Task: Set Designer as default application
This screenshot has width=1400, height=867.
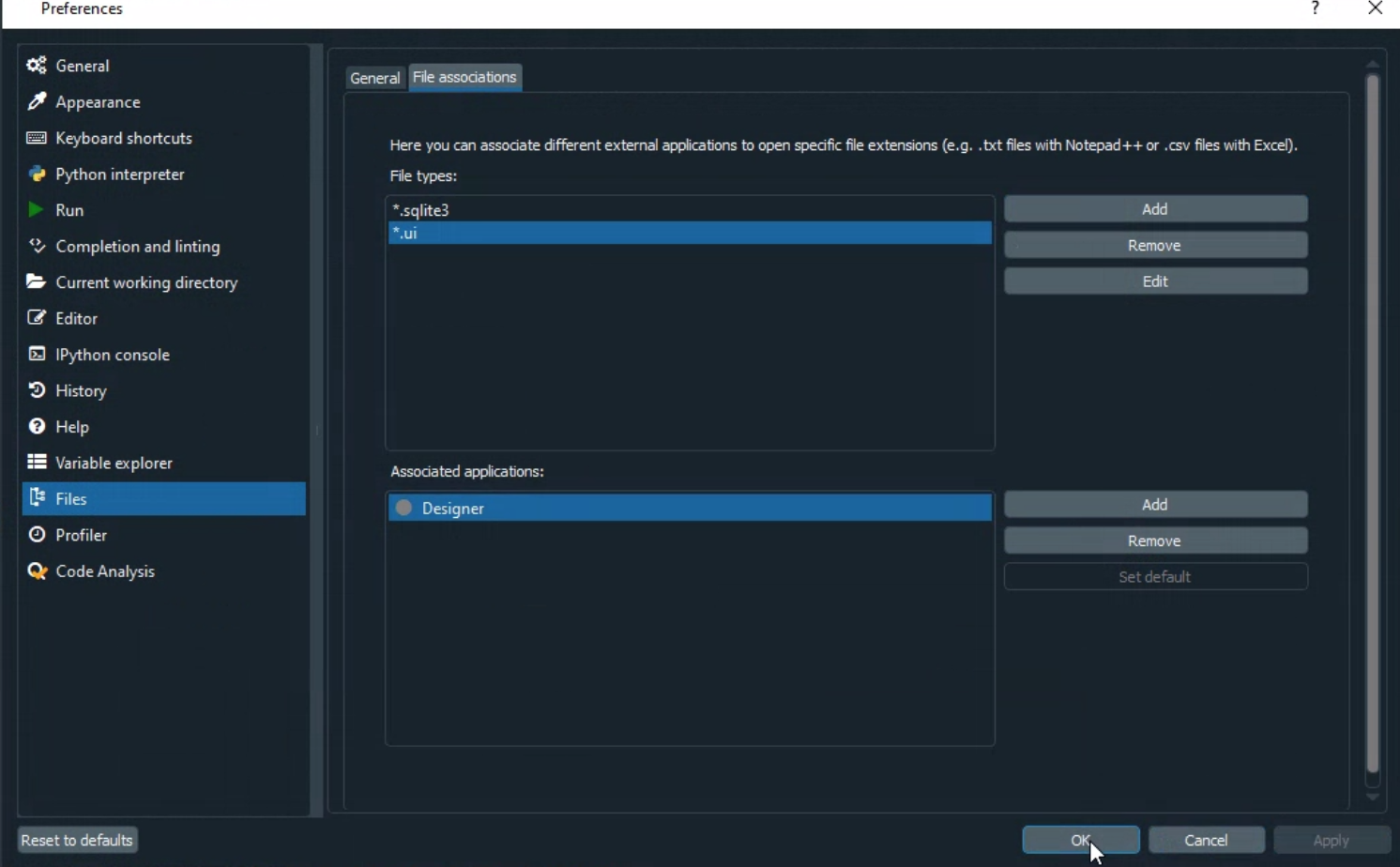Action: [x=1154, y=576]
